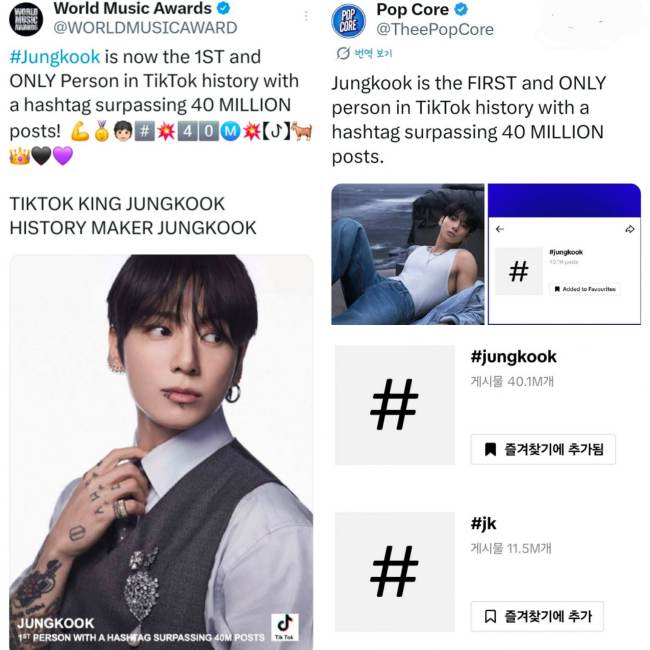Toggle the Added to Favourites button
Image resolution: width=650 pixels, height=650 pixels.
(x=585, y=289)
